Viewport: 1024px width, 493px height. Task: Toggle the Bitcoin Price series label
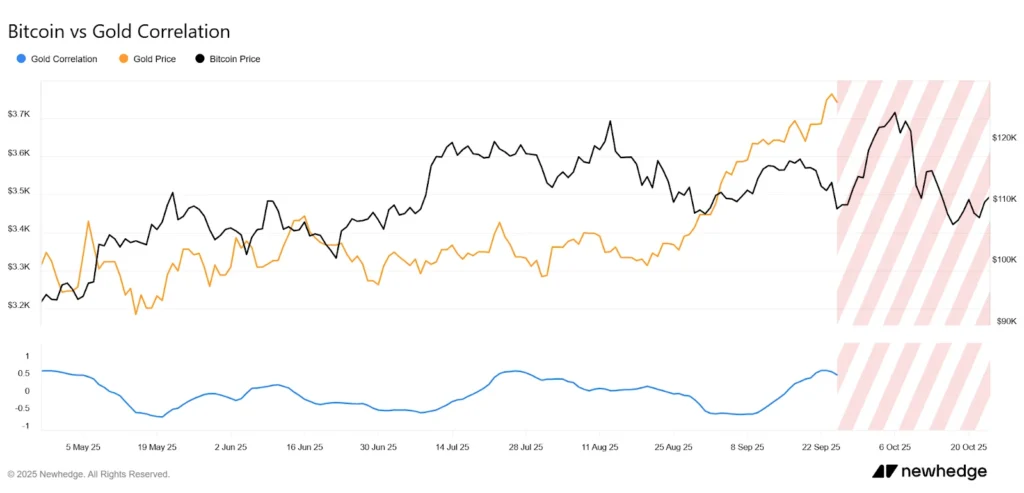click(x=235, y=59)
